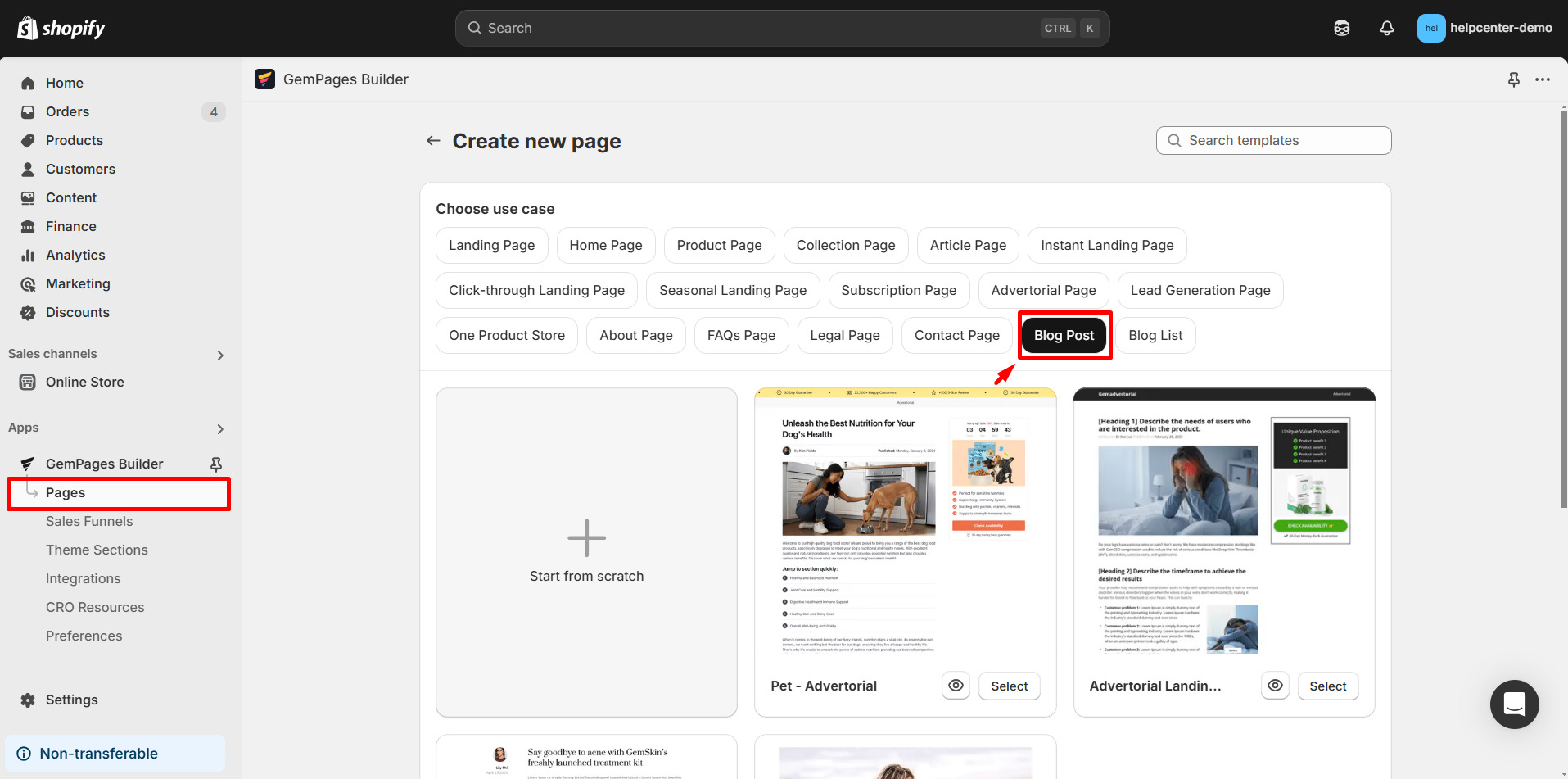Click the GemPages Builder app icon in header
The width and height of the screenshot is (1568, 779).
[264, 79]
